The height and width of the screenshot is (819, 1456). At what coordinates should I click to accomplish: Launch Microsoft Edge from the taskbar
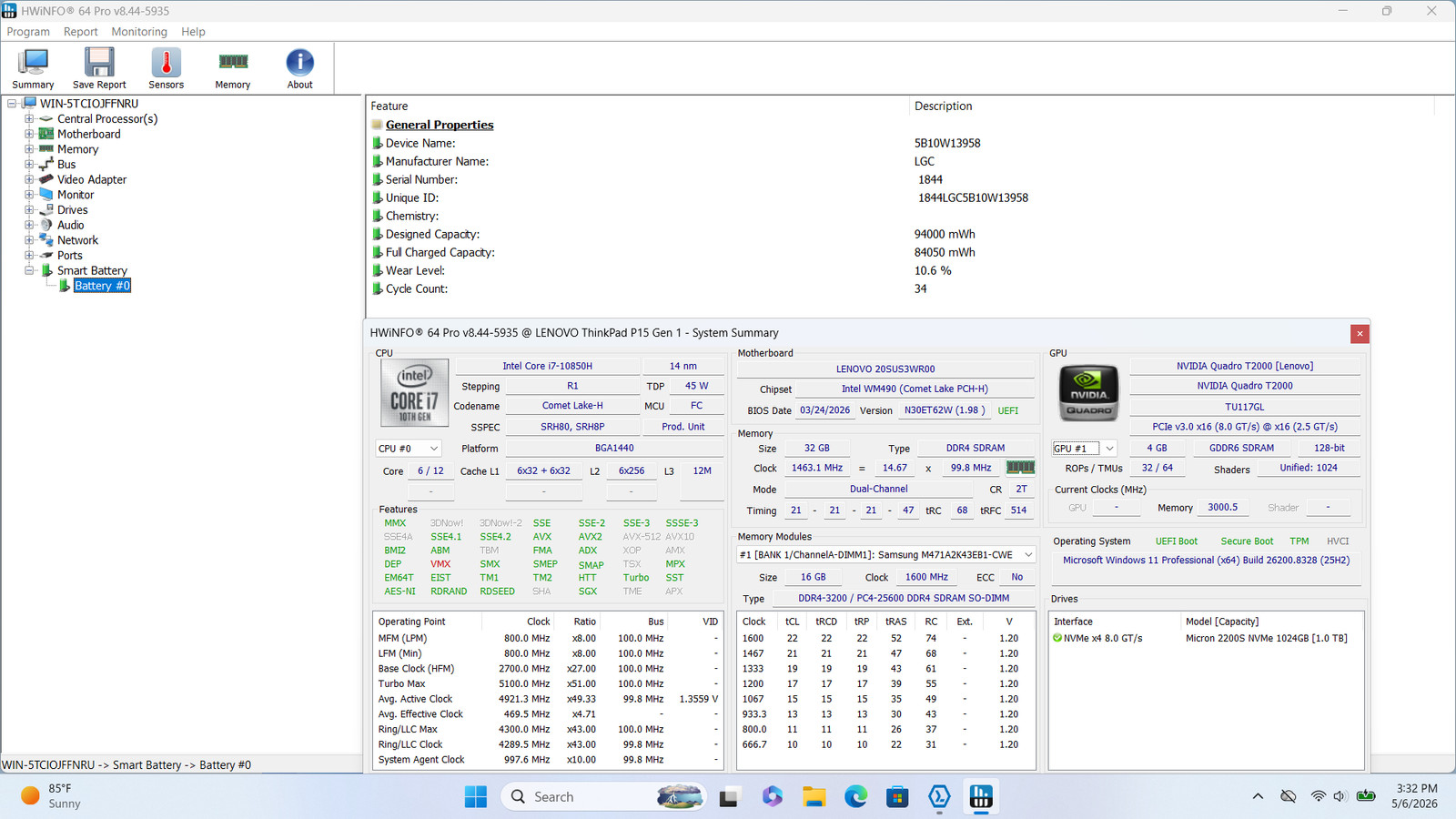point(855,797)
